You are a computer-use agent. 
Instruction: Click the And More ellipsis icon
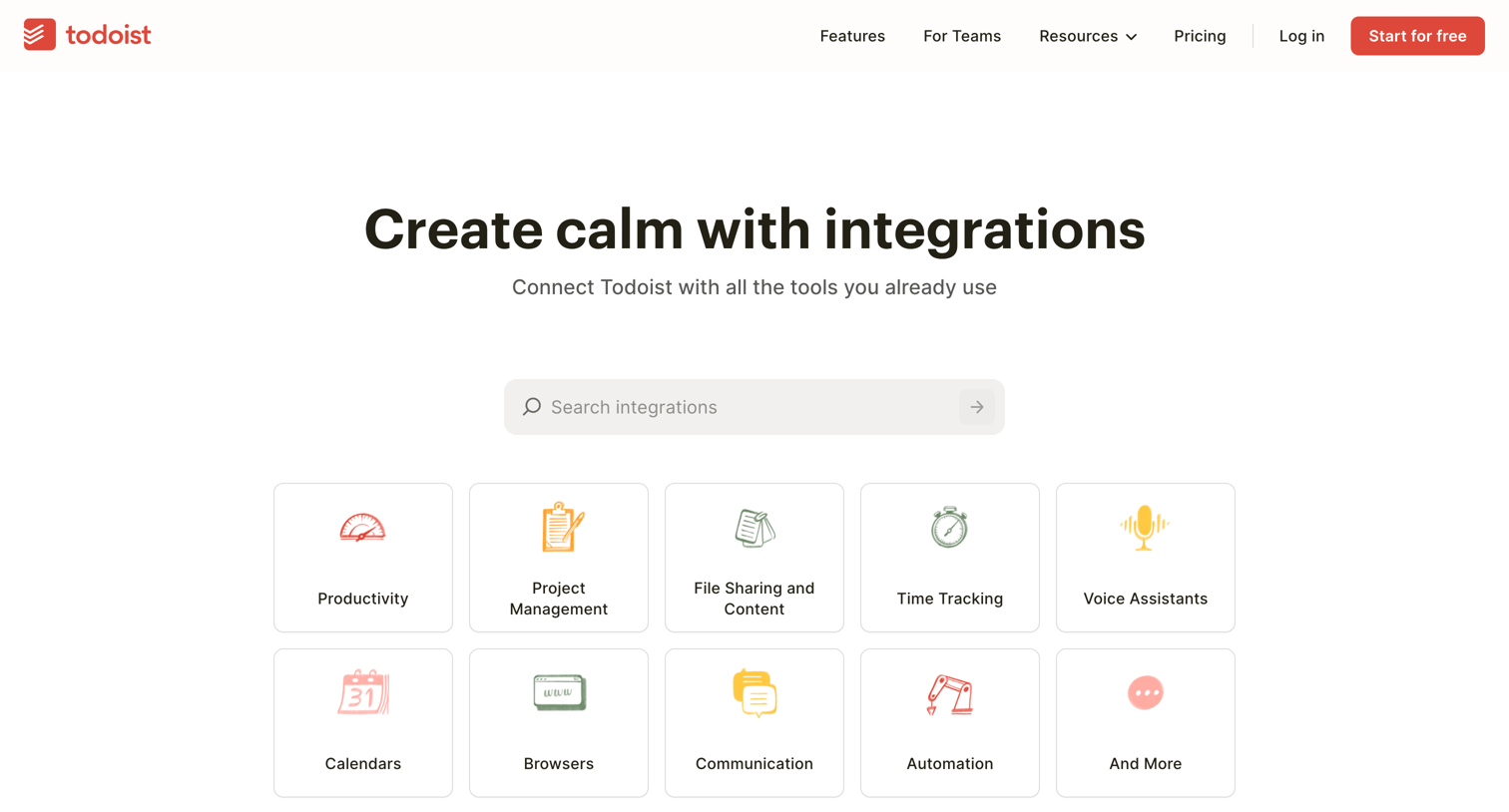pos(1146,692)
